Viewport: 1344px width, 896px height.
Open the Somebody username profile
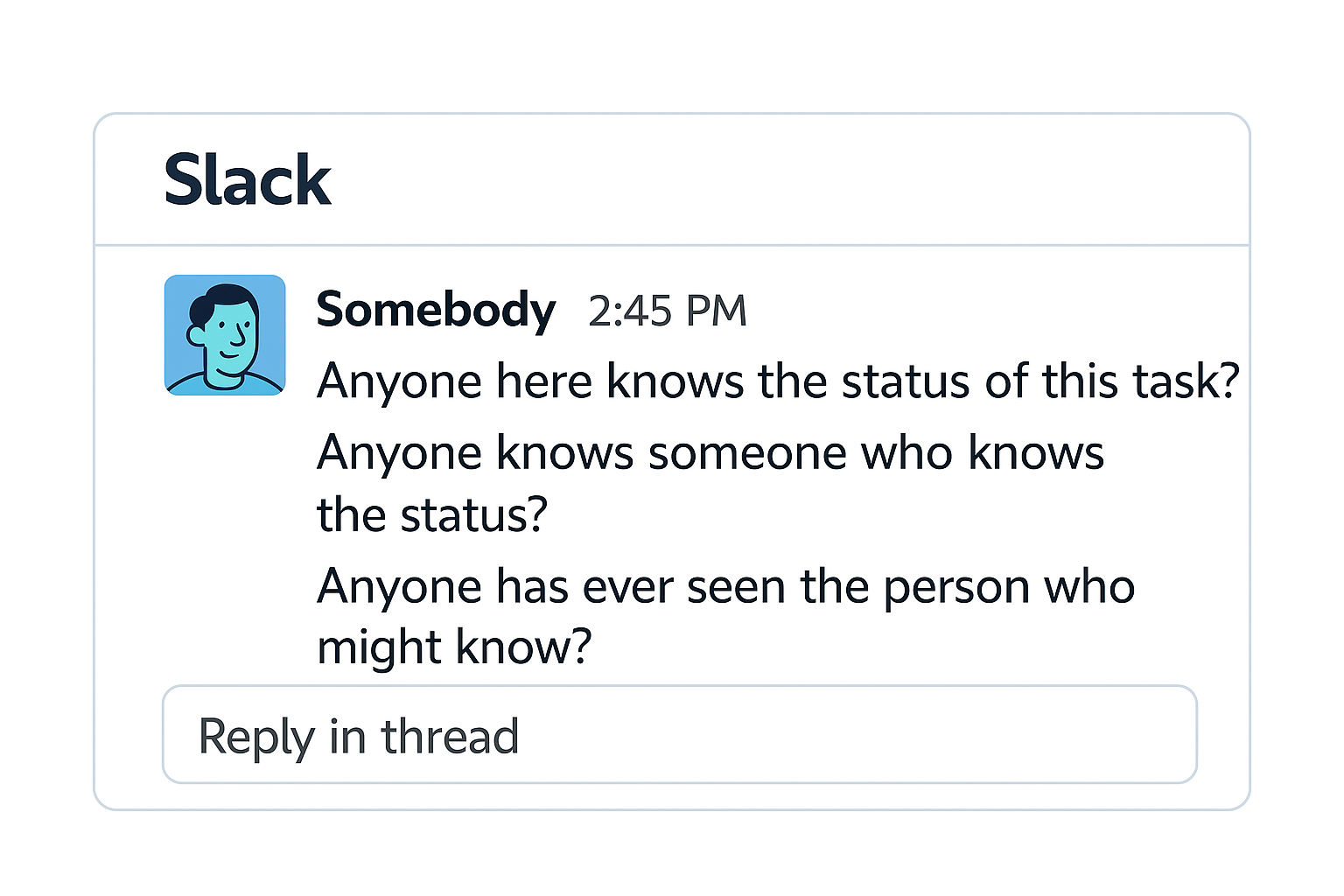coord(435,310)
